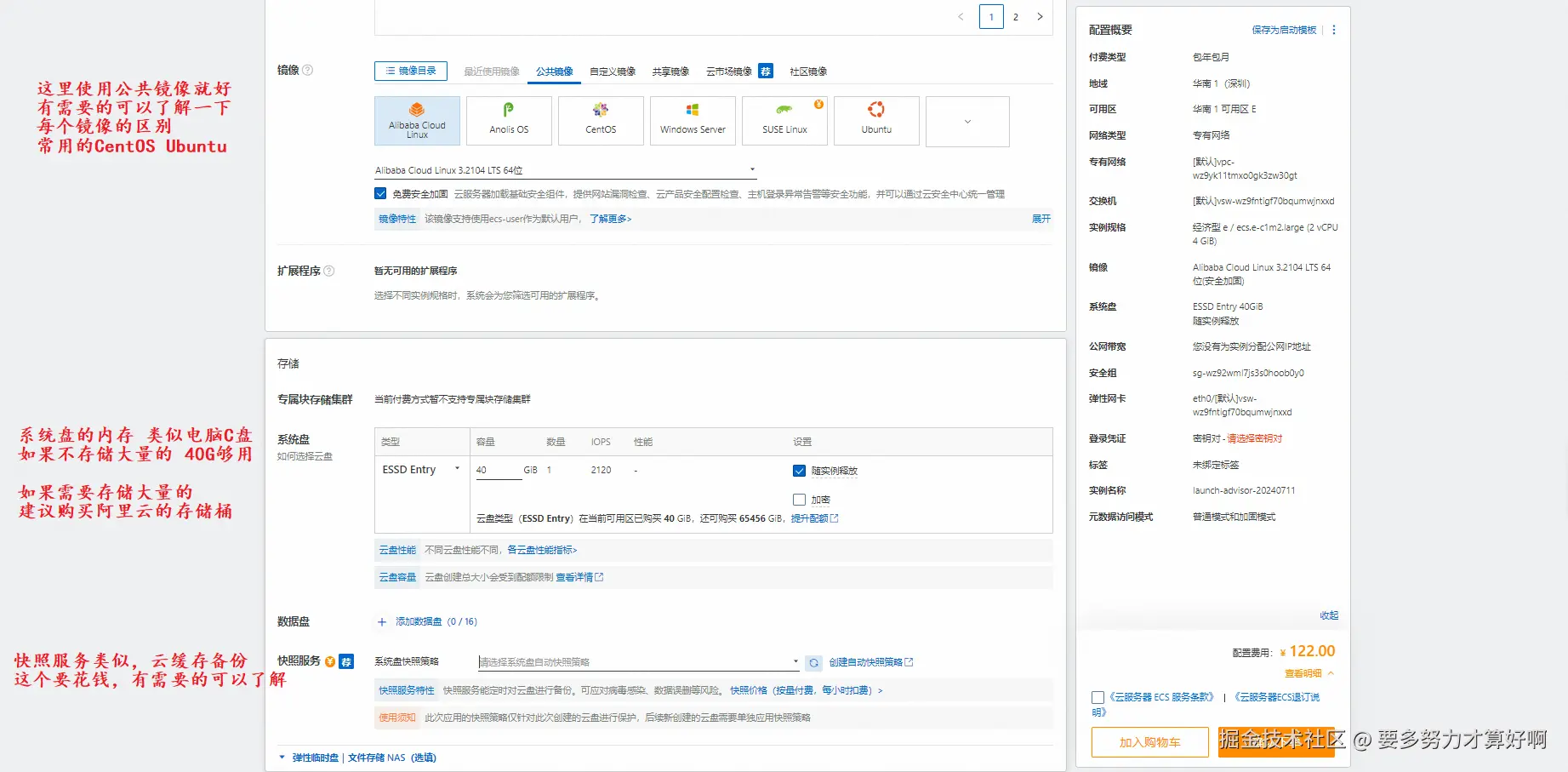Refresh the snapshot policy list

coord(814,662)
